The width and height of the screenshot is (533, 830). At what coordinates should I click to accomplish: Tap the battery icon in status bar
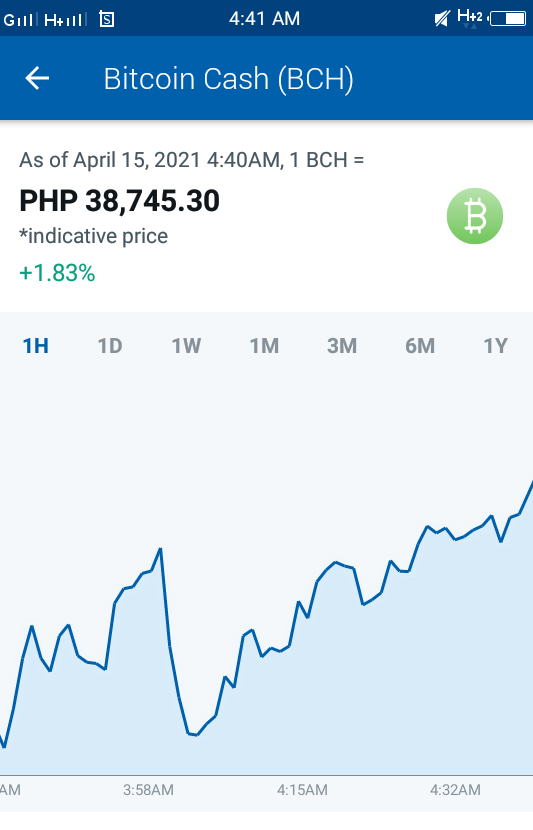[x=507, y=19]
